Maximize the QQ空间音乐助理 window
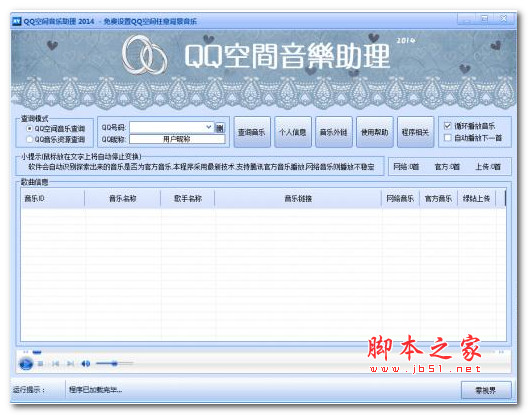This screenshot has width=528, height=415. [x=484, y=19]
